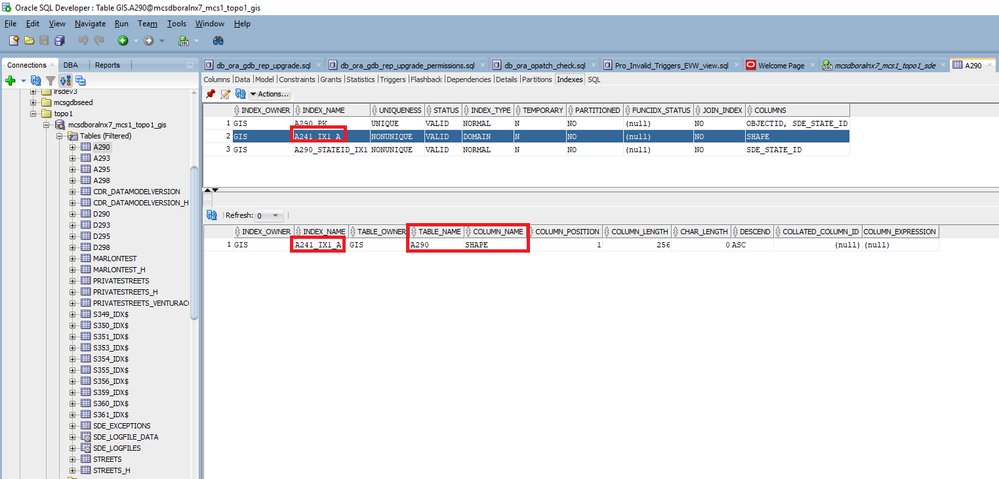Image resolution: width=999 pixels, height=479 pixels.
Task: Open a file with the folder icon
Action: tap(29, 41)
